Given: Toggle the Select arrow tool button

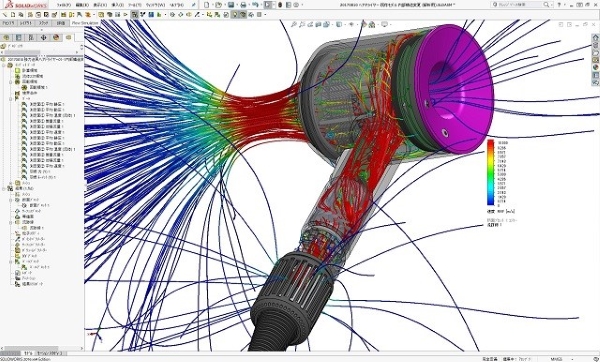Looking at the screenshot, I should coord(268,5).
